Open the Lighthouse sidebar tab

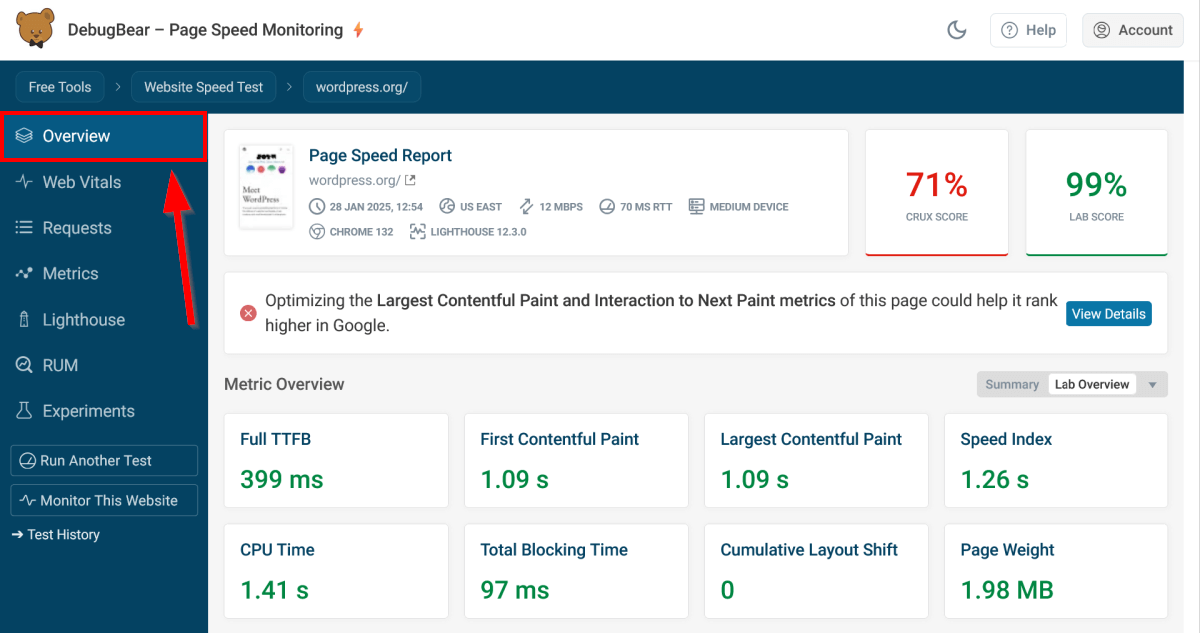pos(104,320)
